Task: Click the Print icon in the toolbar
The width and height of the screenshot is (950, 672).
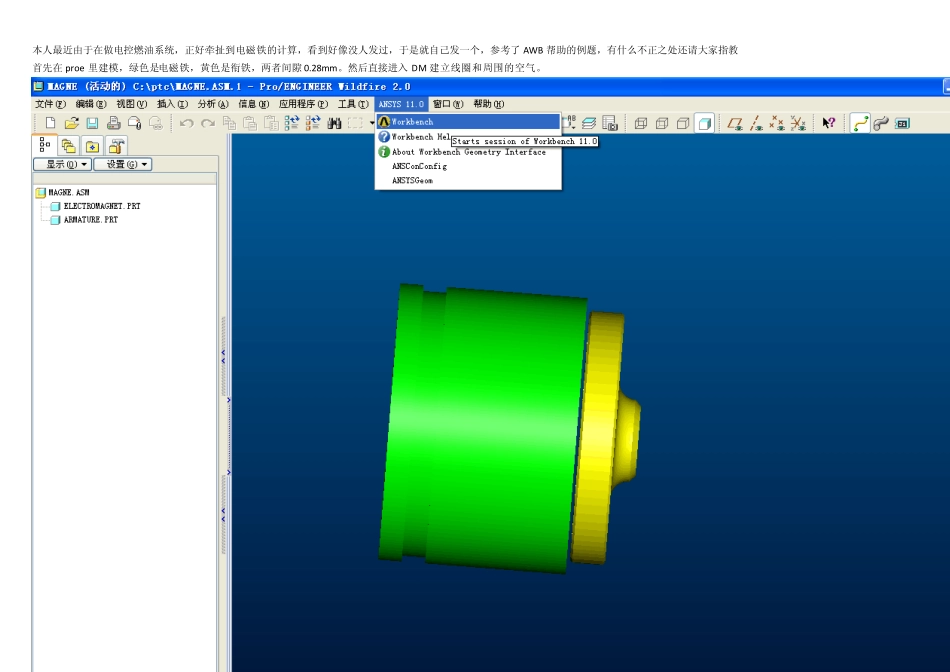Action: click(113, 123)
